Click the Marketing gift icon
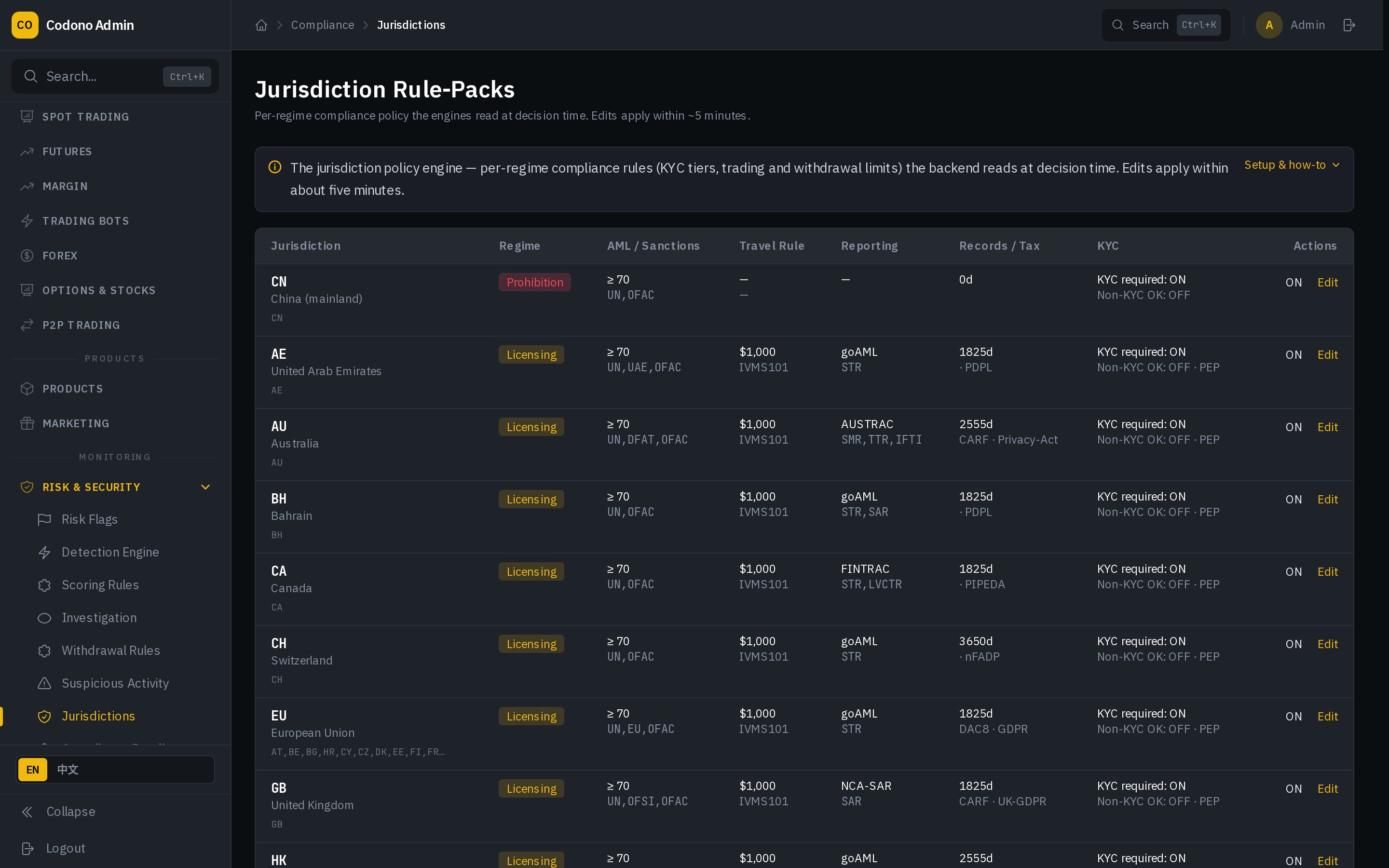Viewport: 1389px width, 868px height. click(x=27, y=423)
